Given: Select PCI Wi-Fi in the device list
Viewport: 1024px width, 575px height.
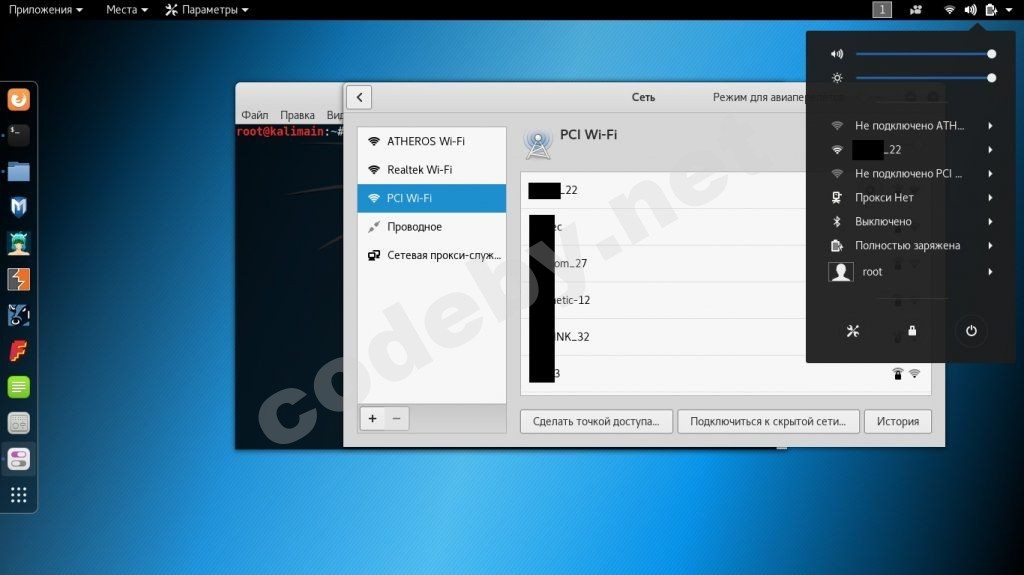Looking at the screenshot, I should click(432, 198).
